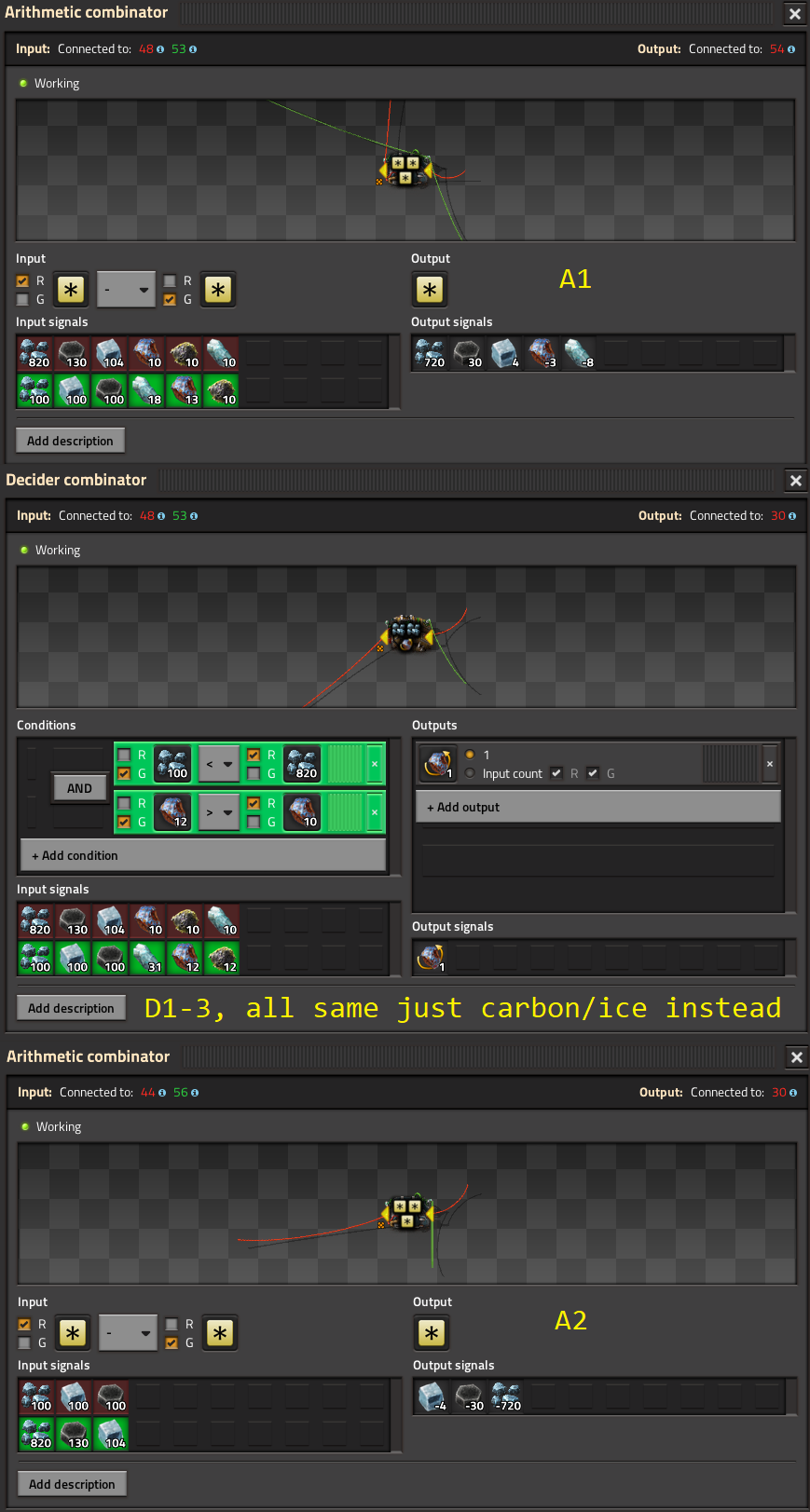
Task: Open the minus operator dropdown in A2
Action: point(128,1333)
